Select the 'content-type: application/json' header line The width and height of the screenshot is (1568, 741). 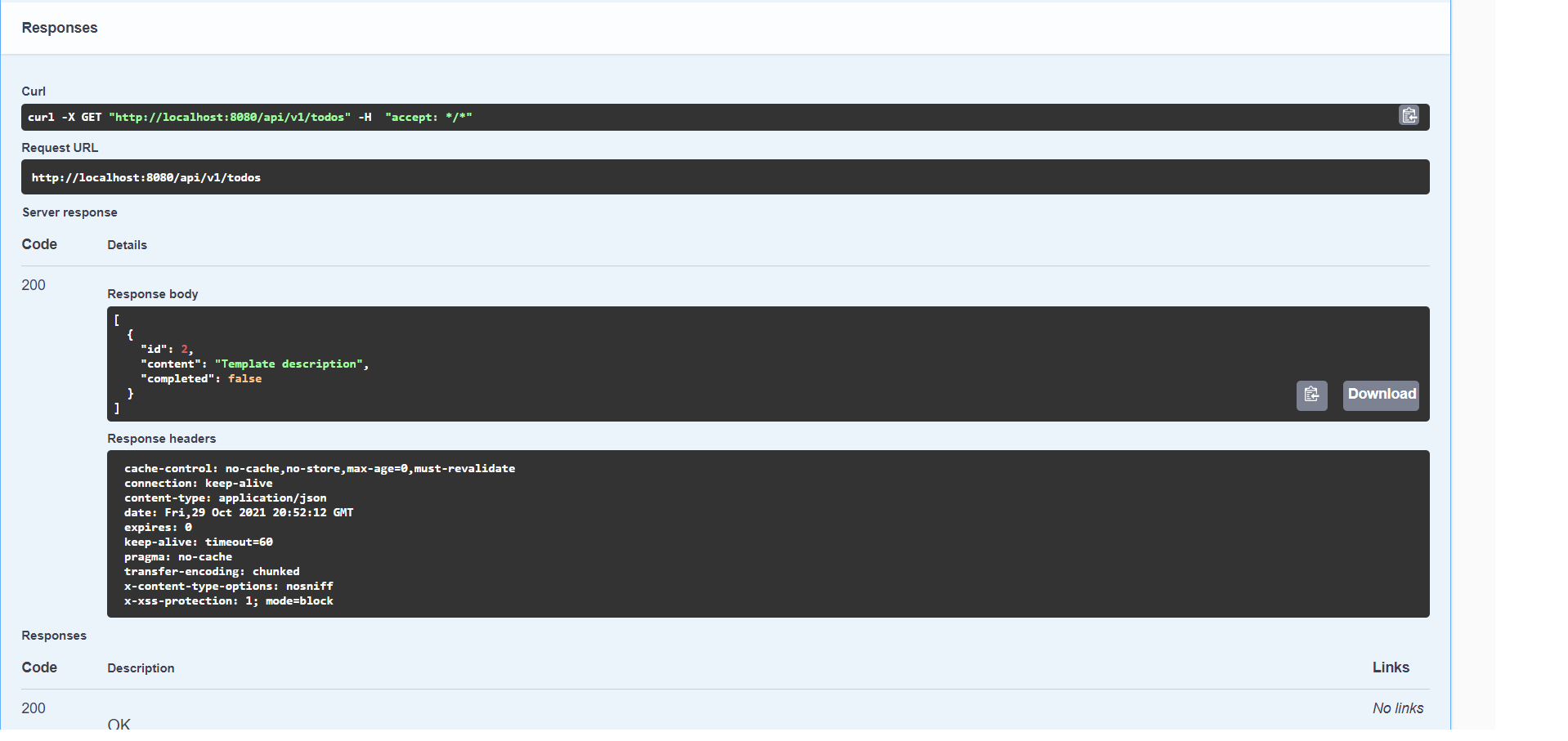click(225, 498)
